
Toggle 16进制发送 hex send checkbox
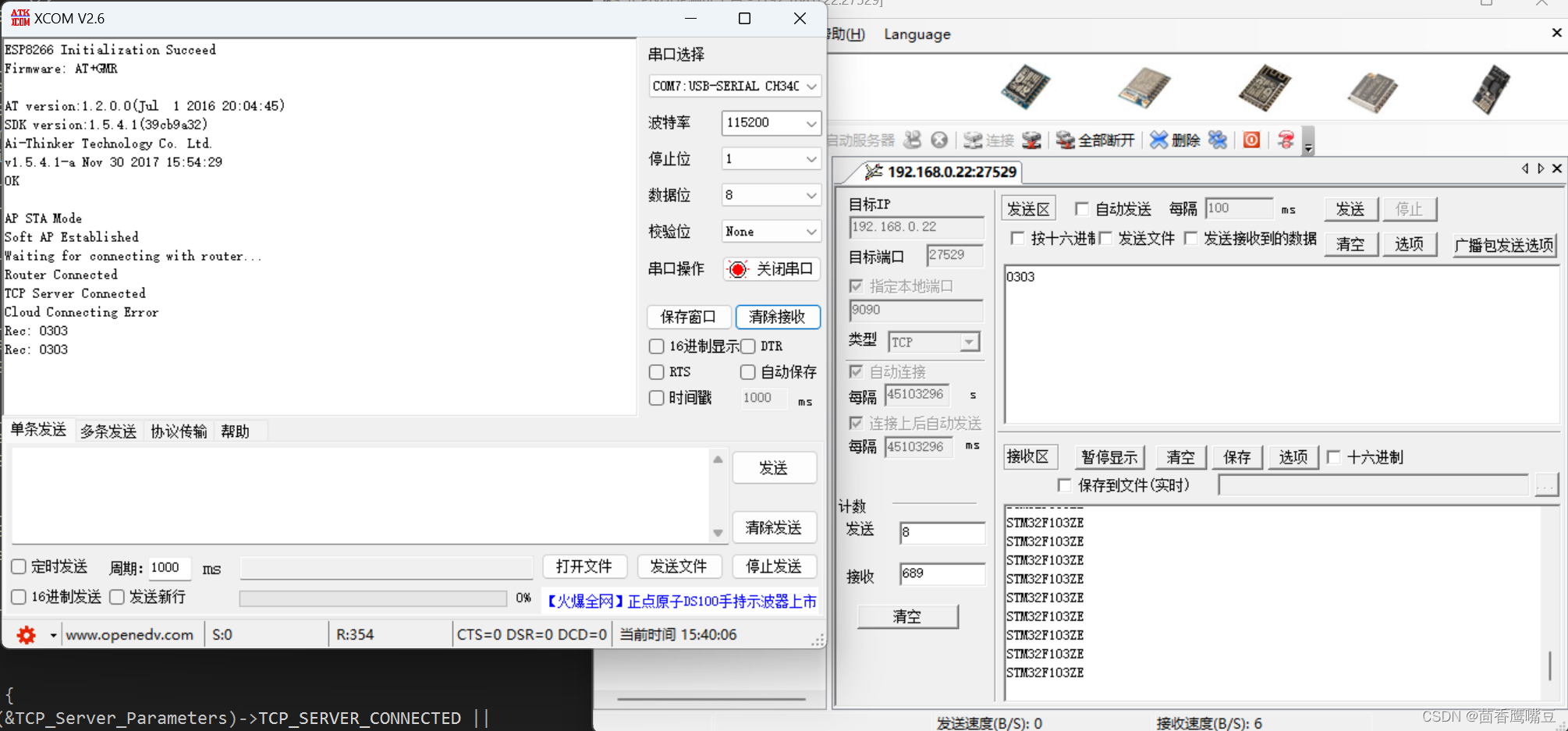[19, 597]
